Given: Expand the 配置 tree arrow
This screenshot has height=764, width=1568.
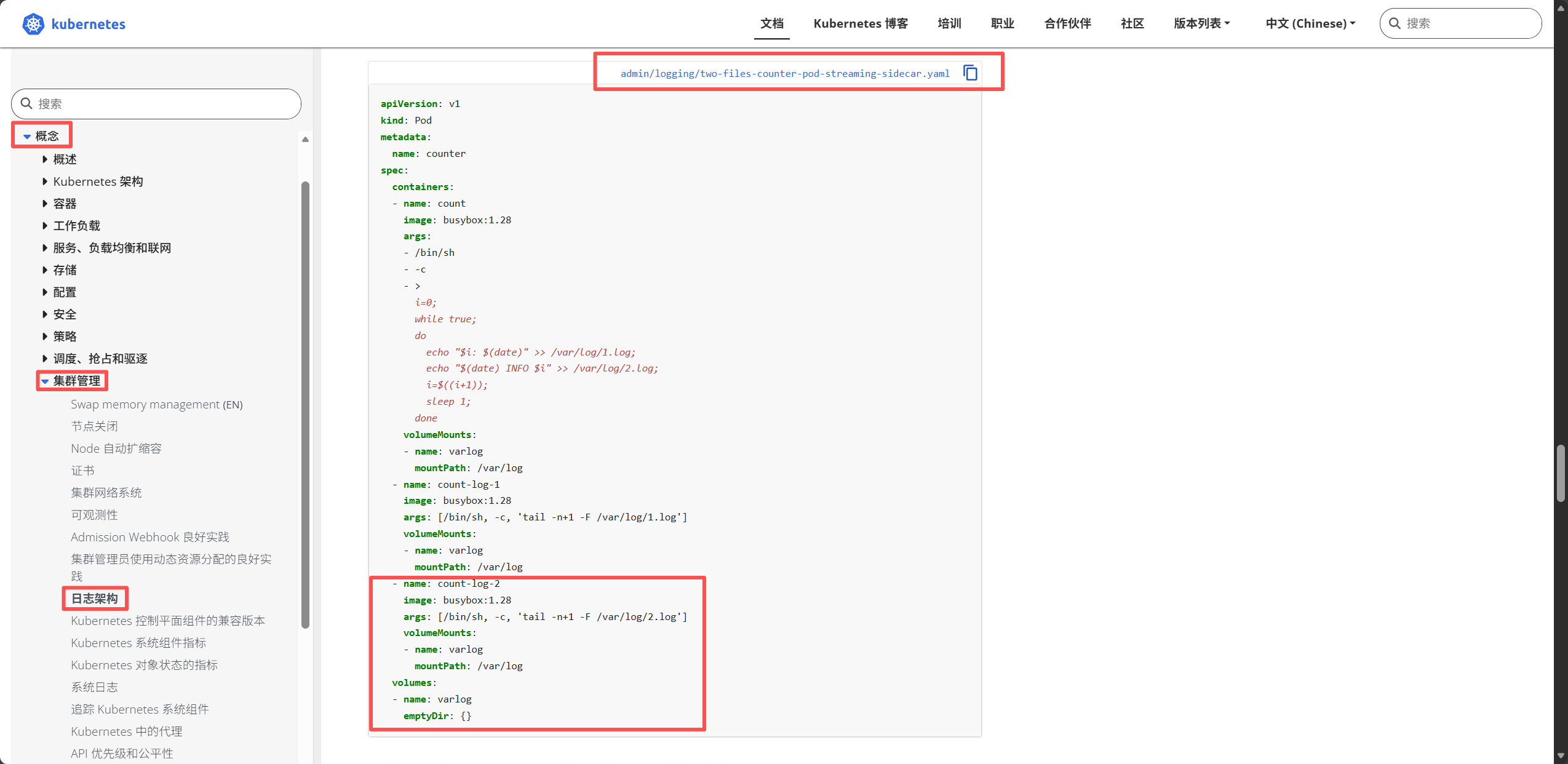Looking at the screenshot, I should pyautogui.click(x=45, y=292).
